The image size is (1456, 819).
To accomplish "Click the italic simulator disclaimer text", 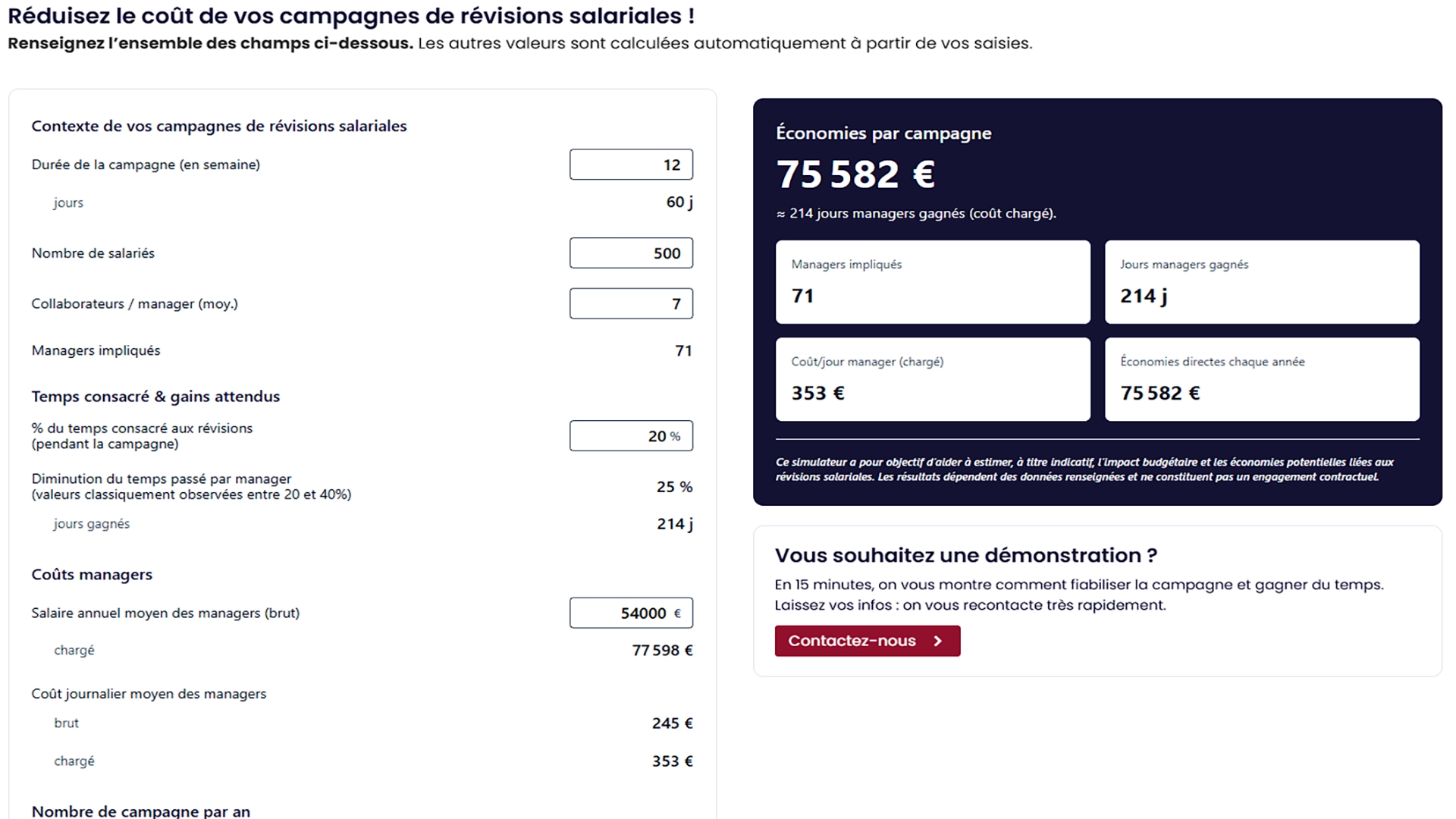I will (1084, 469).
